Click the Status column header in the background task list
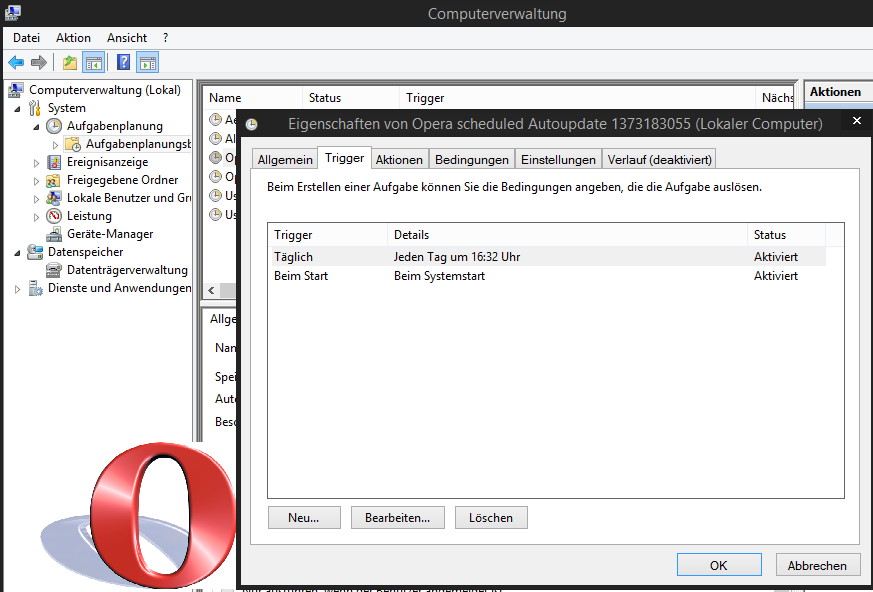This screenshot has height=592, width=873. coord(351,98)
